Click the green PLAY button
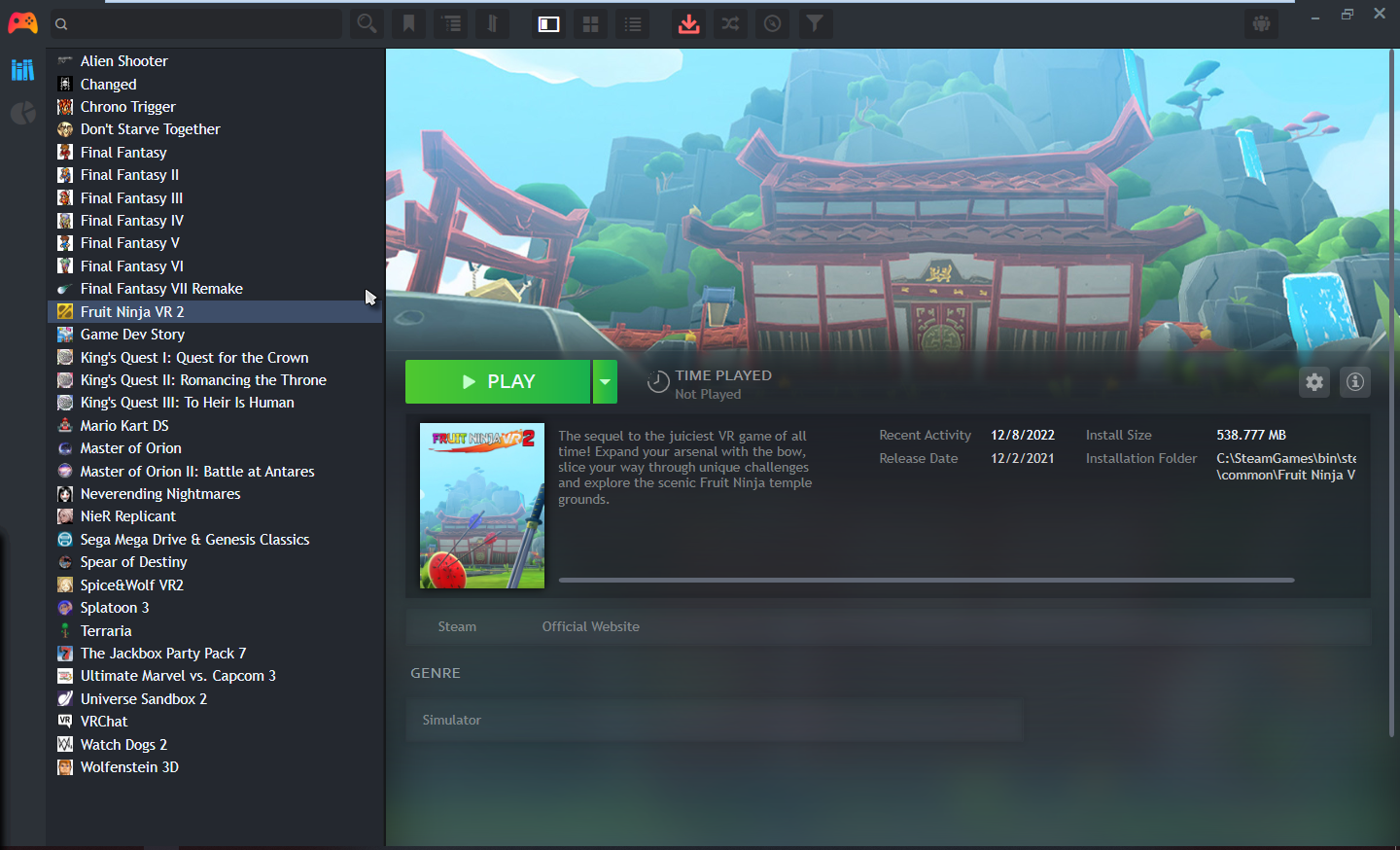 click(498, 381)
